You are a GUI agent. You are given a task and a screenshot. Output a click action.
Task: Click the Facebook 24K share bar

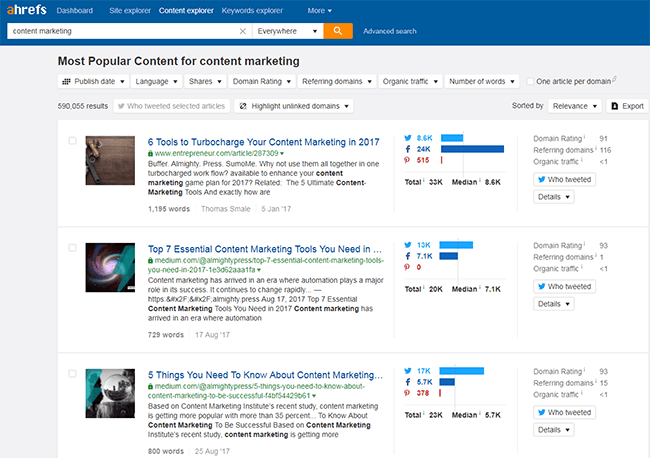[x=472, y=149]
